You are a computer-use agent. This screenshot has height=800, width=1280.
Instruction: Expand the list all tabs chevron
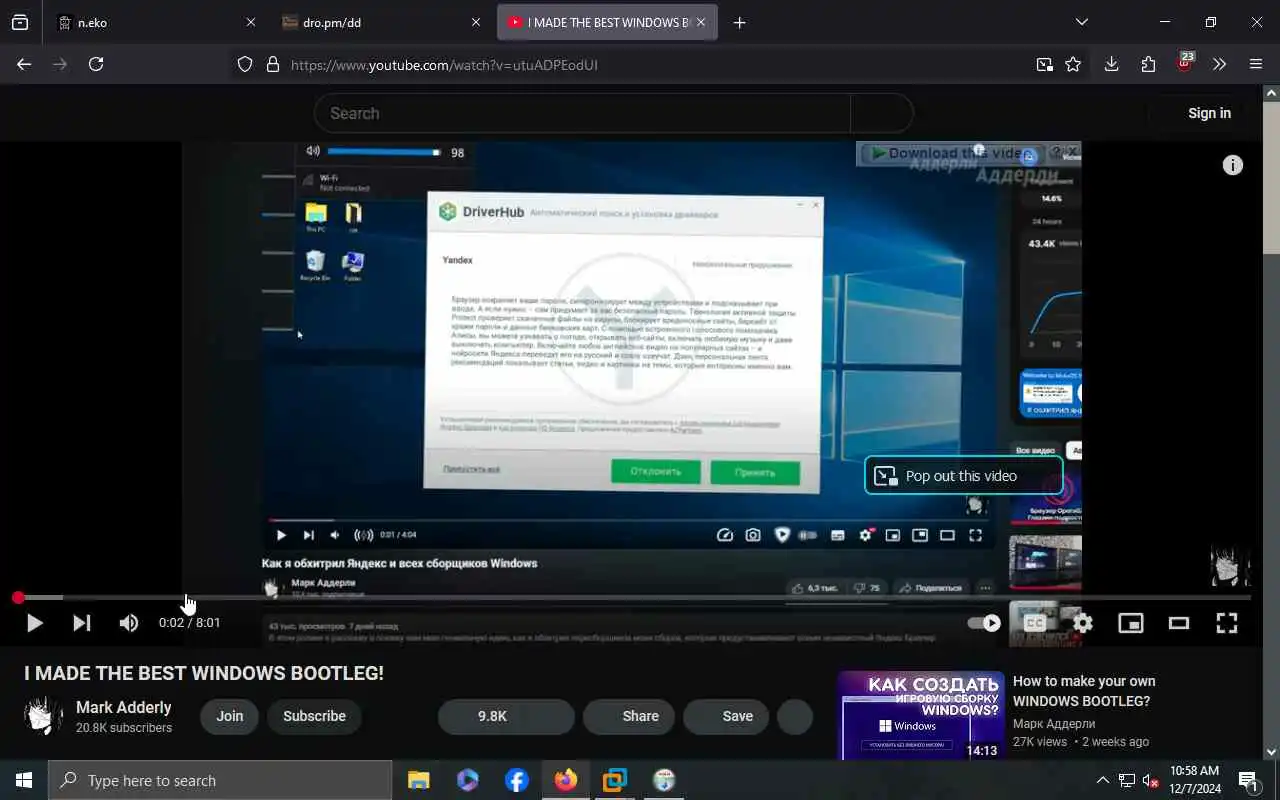click(x=1081, y=22)
